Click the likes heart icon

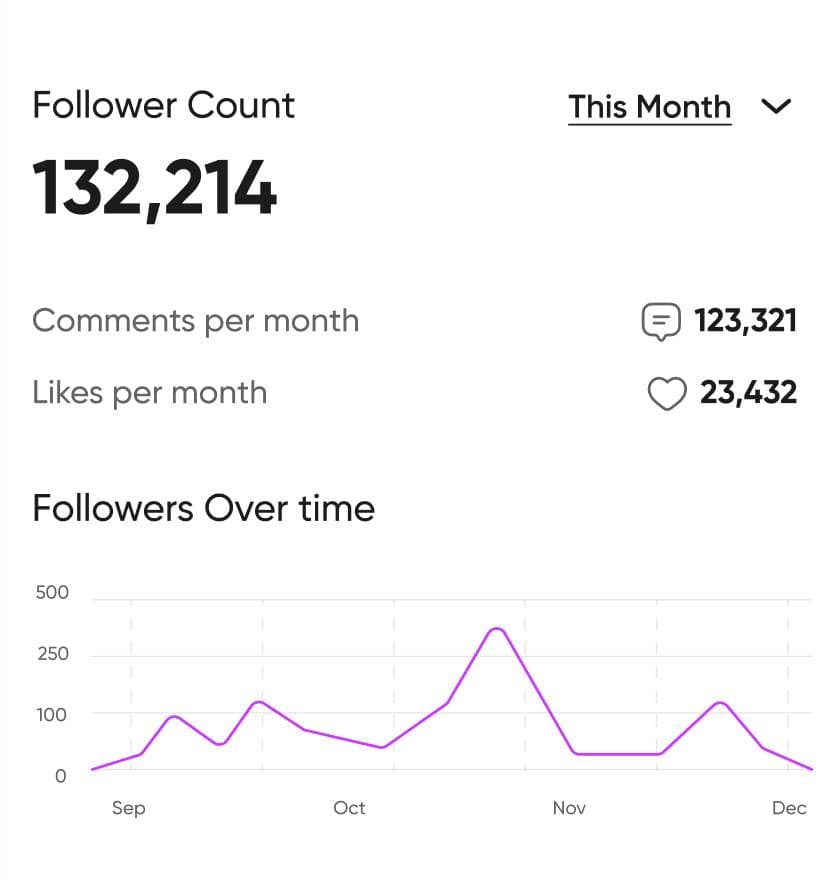click(667, 394)
